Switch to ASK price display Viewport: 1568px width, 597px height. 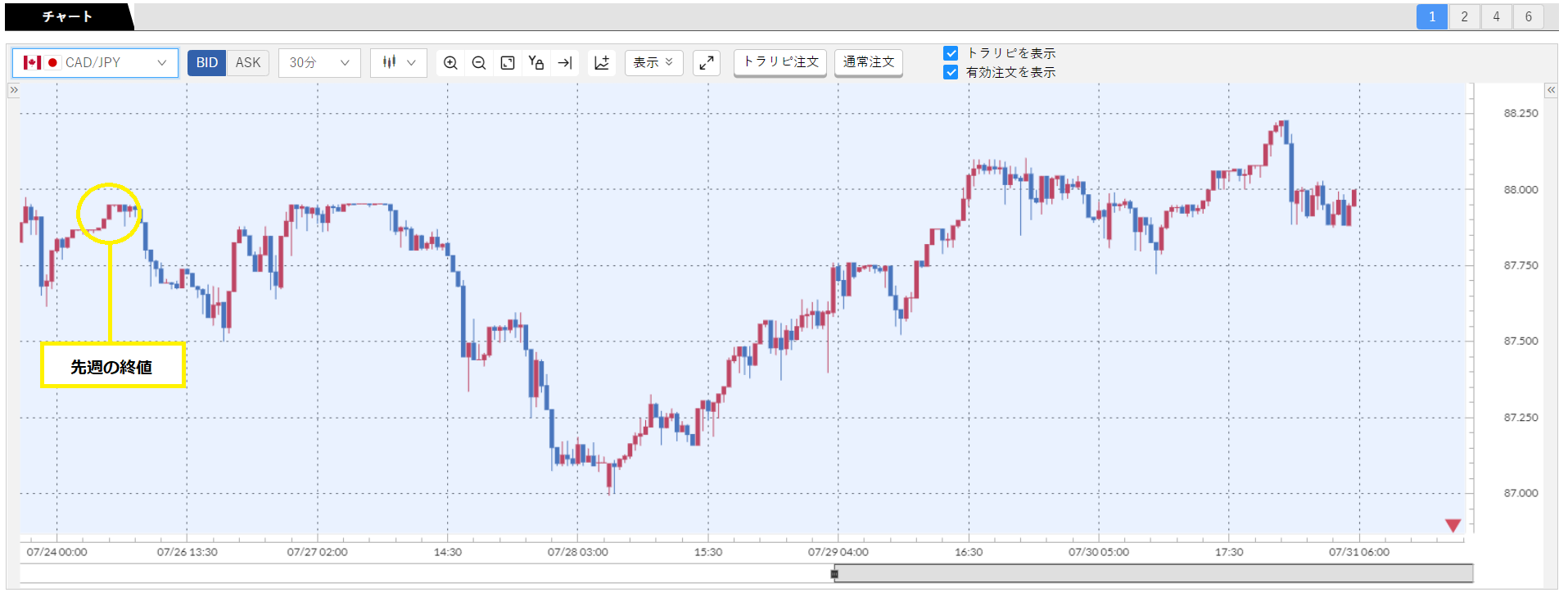tap(248, 62)
